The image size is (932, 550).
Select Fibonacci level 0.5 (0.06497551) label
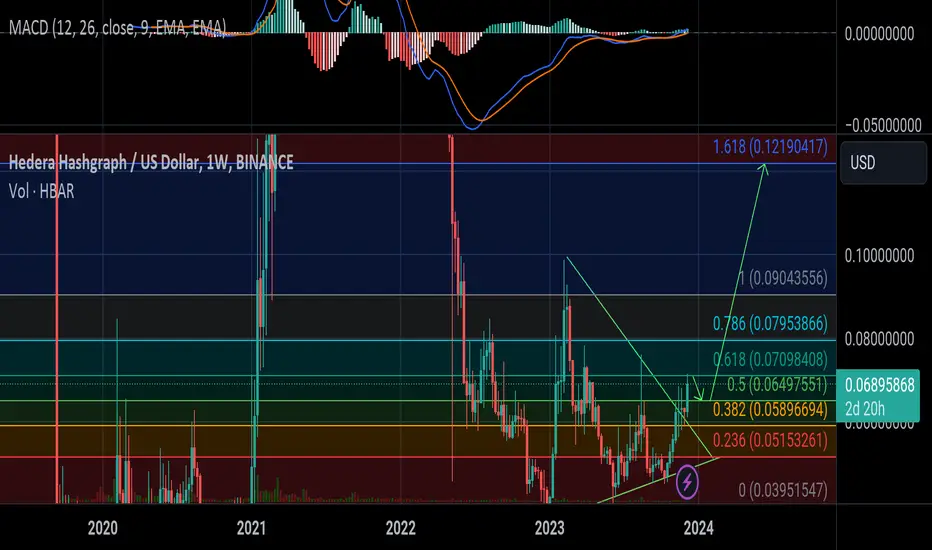(777, 385)
